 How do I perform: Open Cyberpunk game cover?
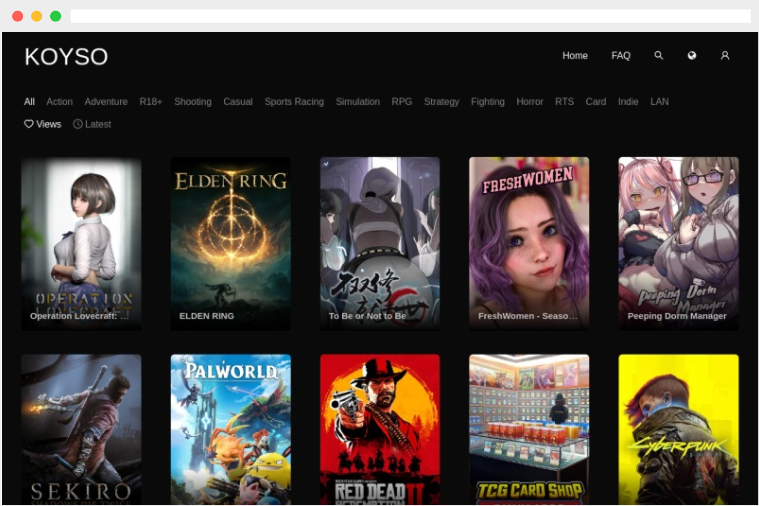click(x=679, y=429)
